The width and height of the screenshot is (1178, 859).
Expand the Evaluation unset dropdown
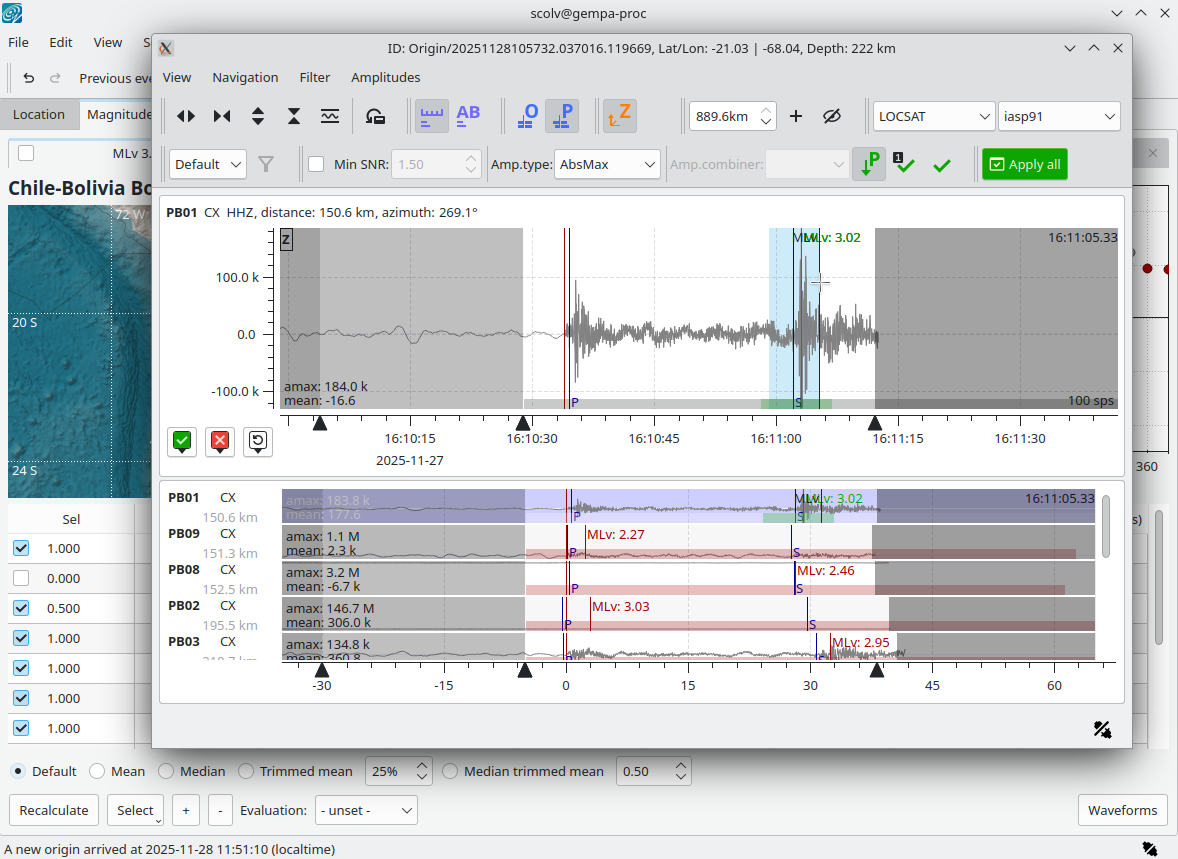(366, 810)
